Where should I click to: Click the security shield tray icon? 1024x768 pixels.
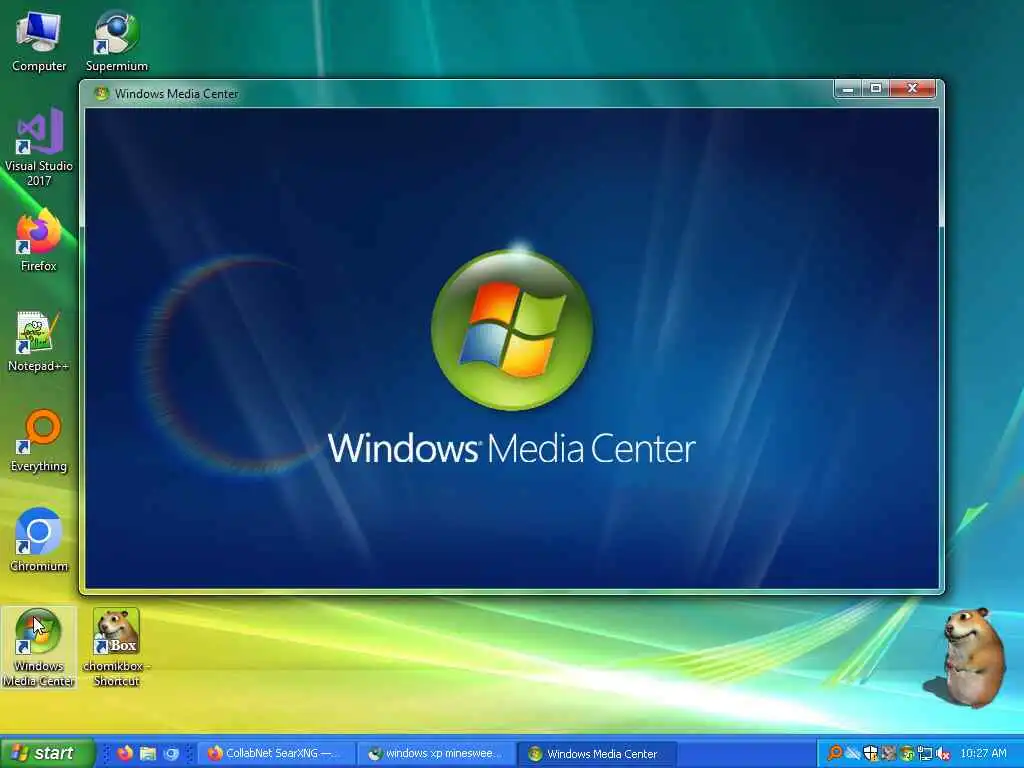click(x=871, y=754)
